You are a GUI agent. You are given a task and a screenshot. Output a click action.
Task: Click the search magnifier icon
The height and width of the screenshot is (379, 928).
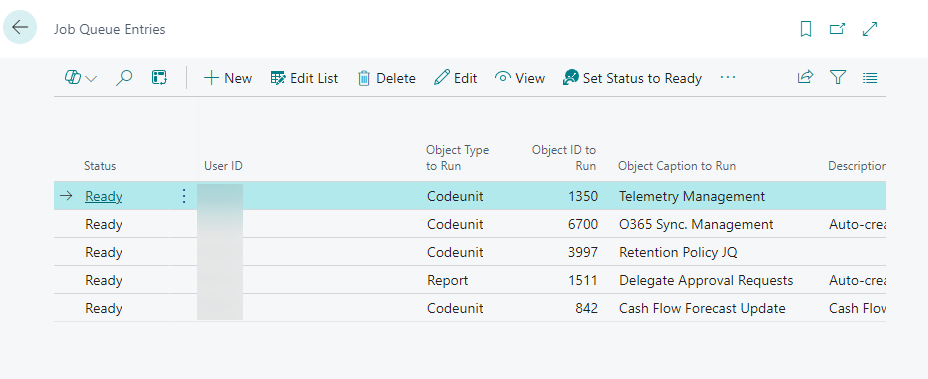[x=124, y=78]
